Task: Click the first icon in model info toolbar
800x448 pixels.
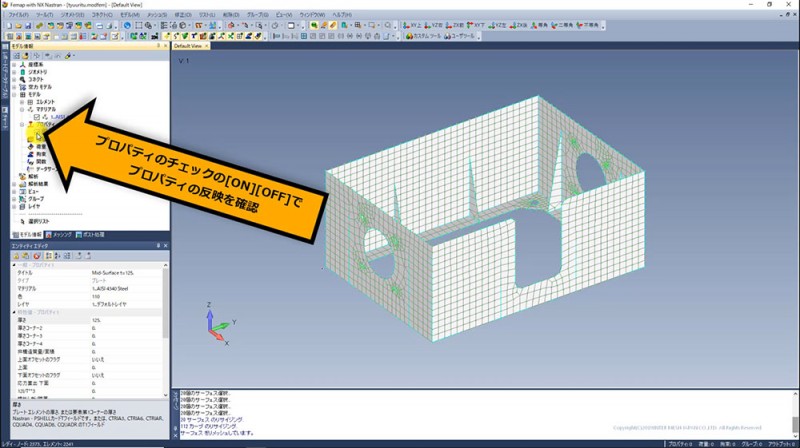Action: coord(16,56)
